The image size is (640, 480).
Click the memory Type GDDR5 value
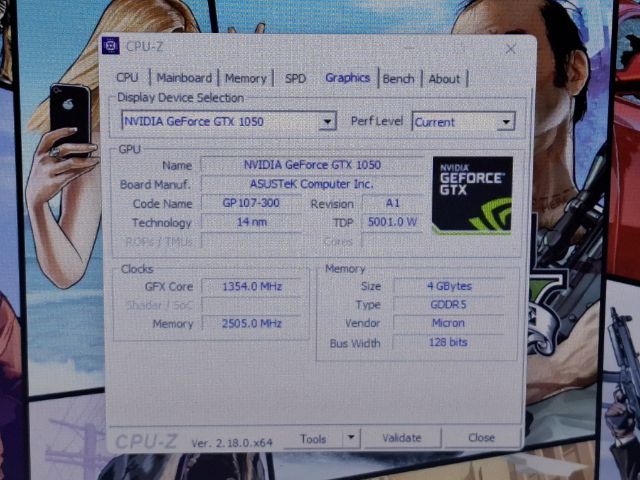click(449, 304)
